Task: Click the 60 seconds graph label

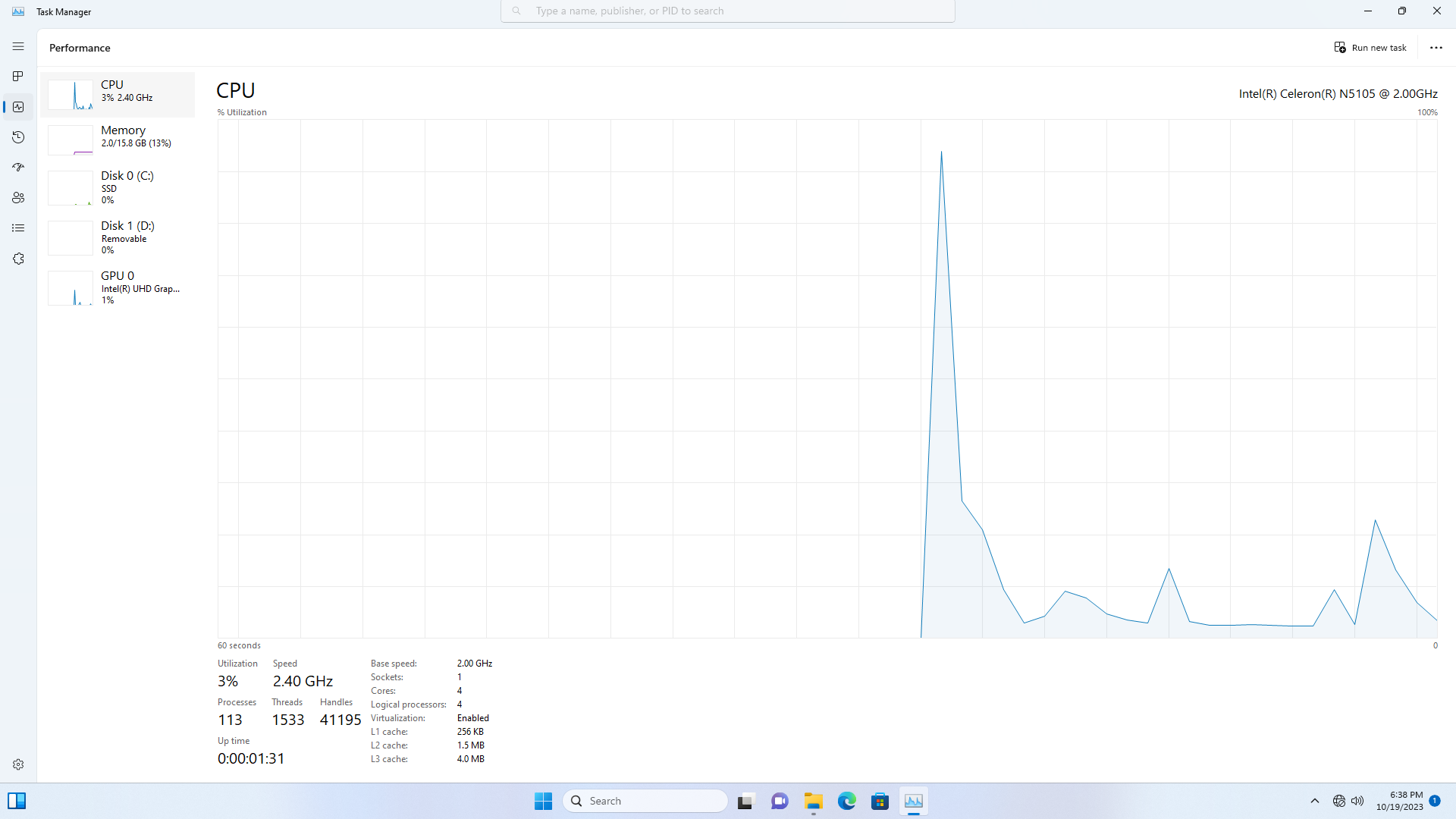Action: [x=239, y=645]
